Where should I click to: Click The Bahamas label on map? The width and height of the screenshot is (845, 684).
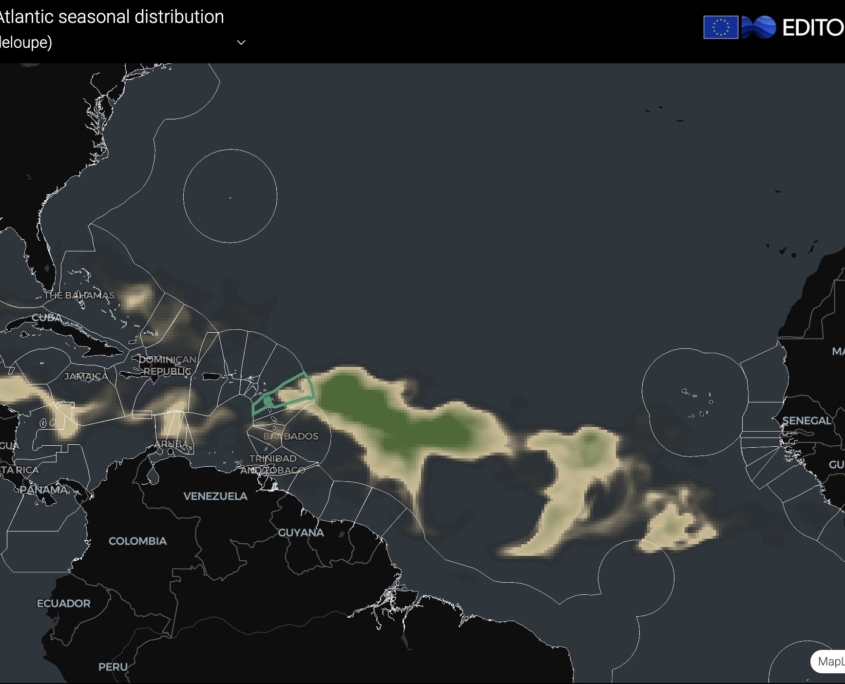point(80,296)
